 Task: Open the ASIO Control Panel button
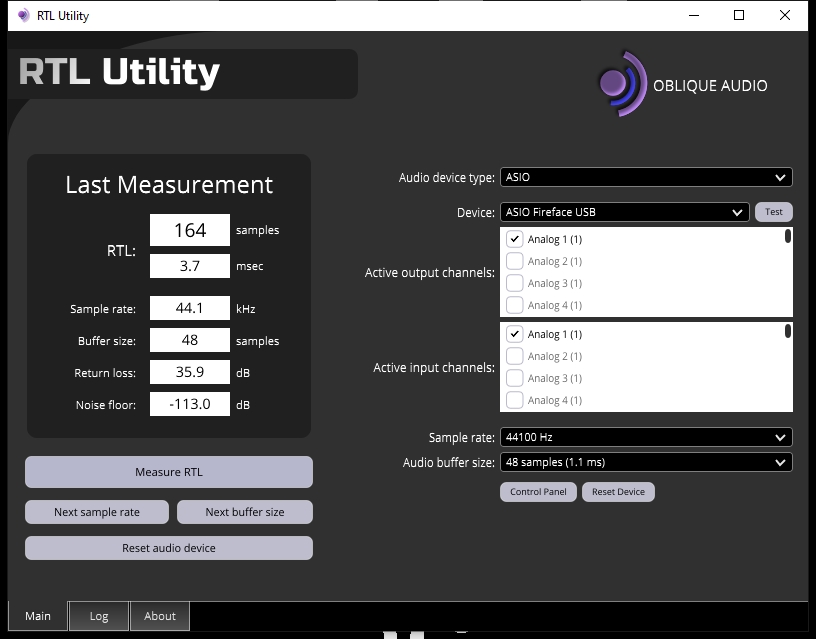pos(538,492)
